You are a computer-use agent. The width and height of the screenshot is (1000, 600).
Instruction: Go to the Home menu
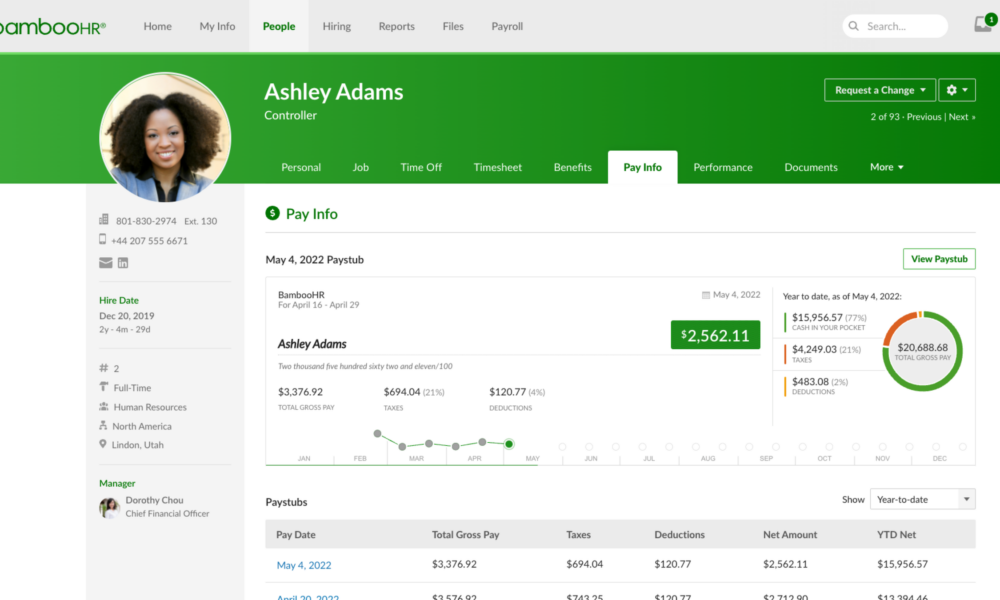coord(158,26)
